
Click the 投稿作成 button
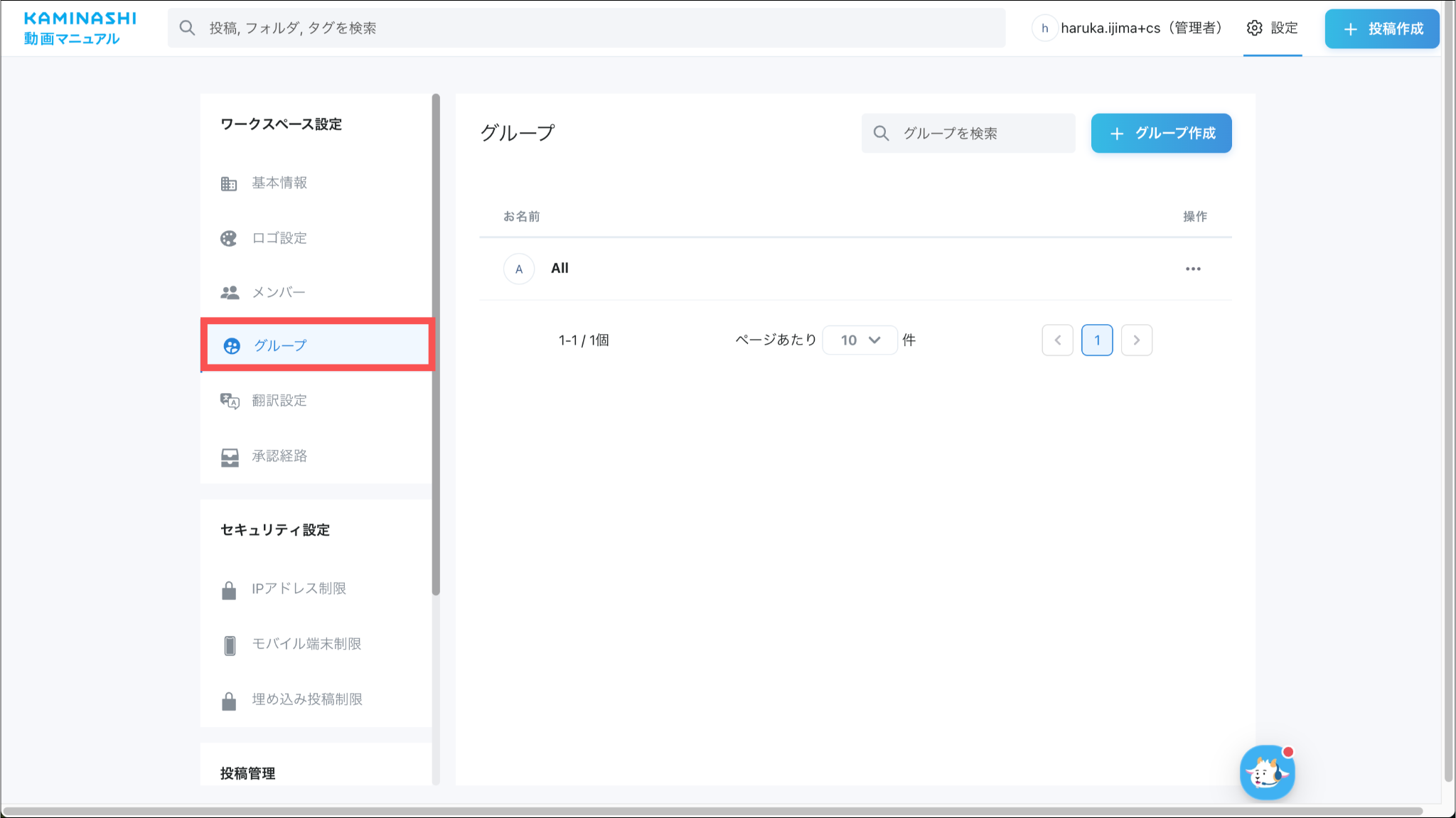click(1381, 29)
